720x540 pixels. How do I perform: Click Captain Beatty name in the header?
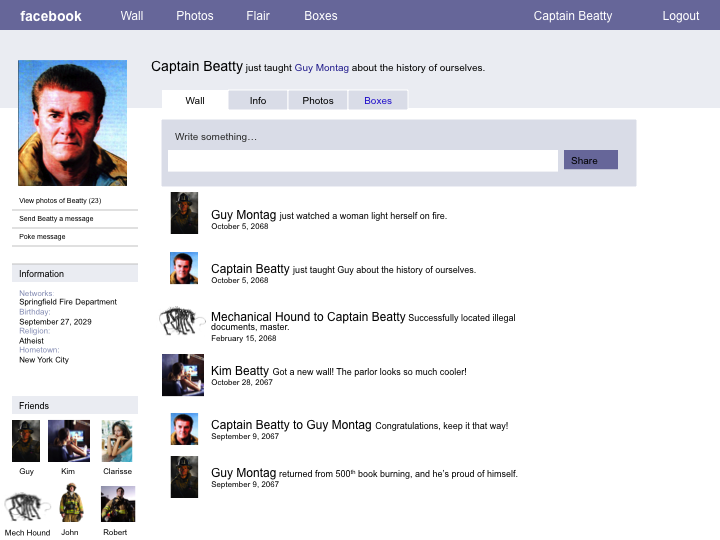click(x=573, y=16)
